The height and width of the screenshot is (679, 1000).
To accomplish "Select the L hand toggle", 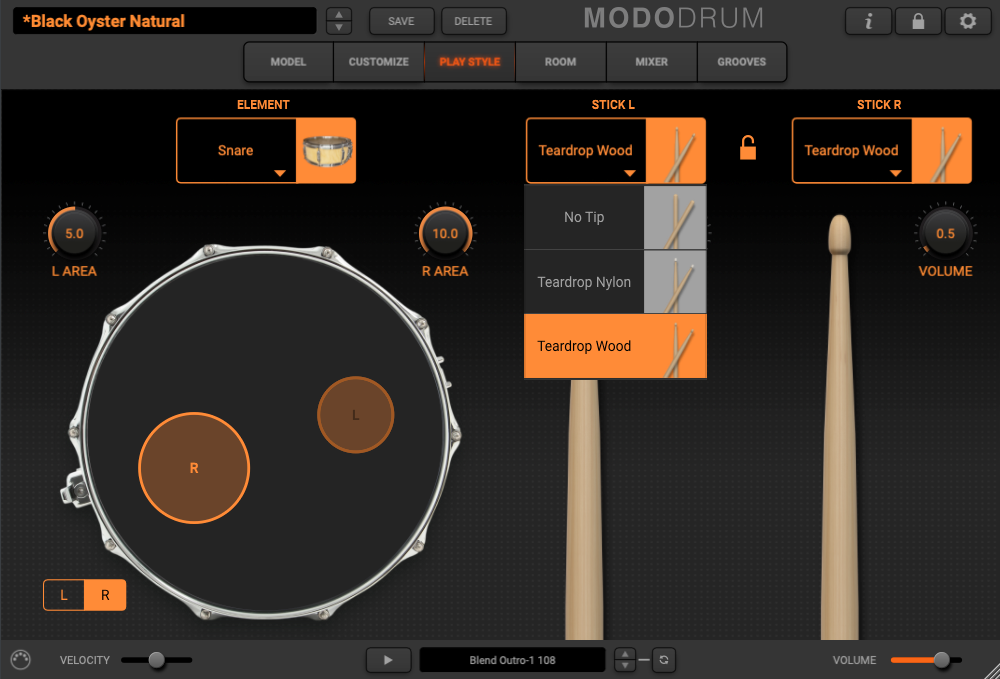I will pos(64,595).
